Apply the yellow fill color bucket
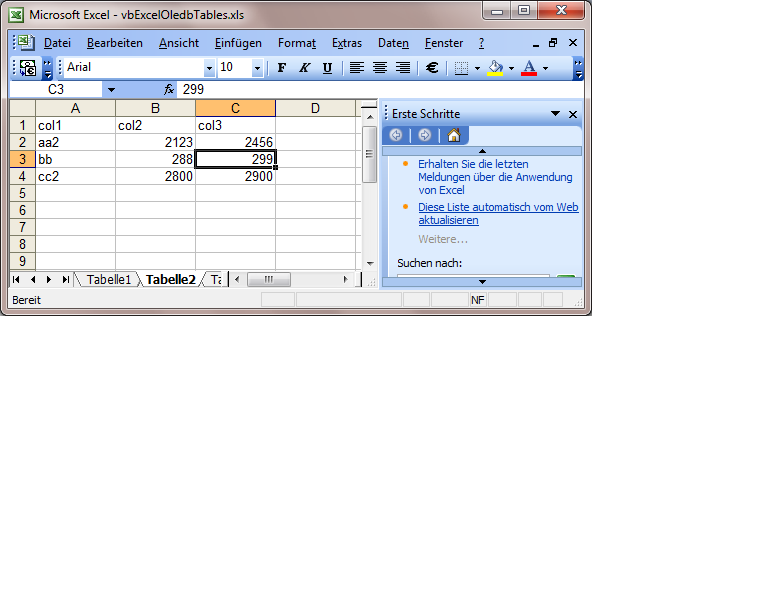Screen dimensions: 768x614 pyautogui.click(x=495, y=68)
